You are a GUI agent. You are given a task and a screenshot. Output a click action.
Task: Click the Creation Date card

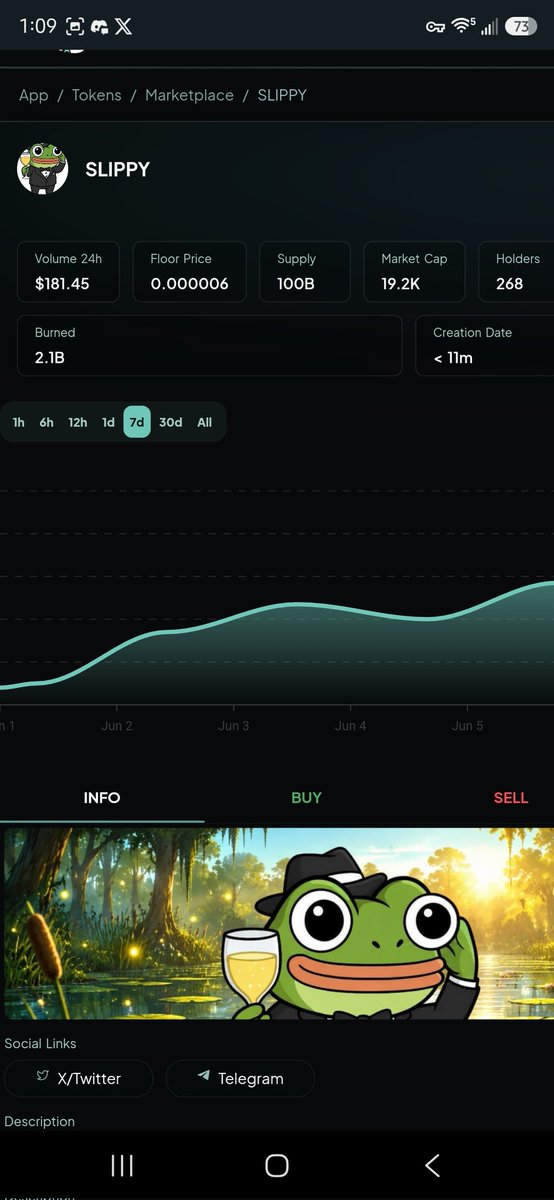485,345
